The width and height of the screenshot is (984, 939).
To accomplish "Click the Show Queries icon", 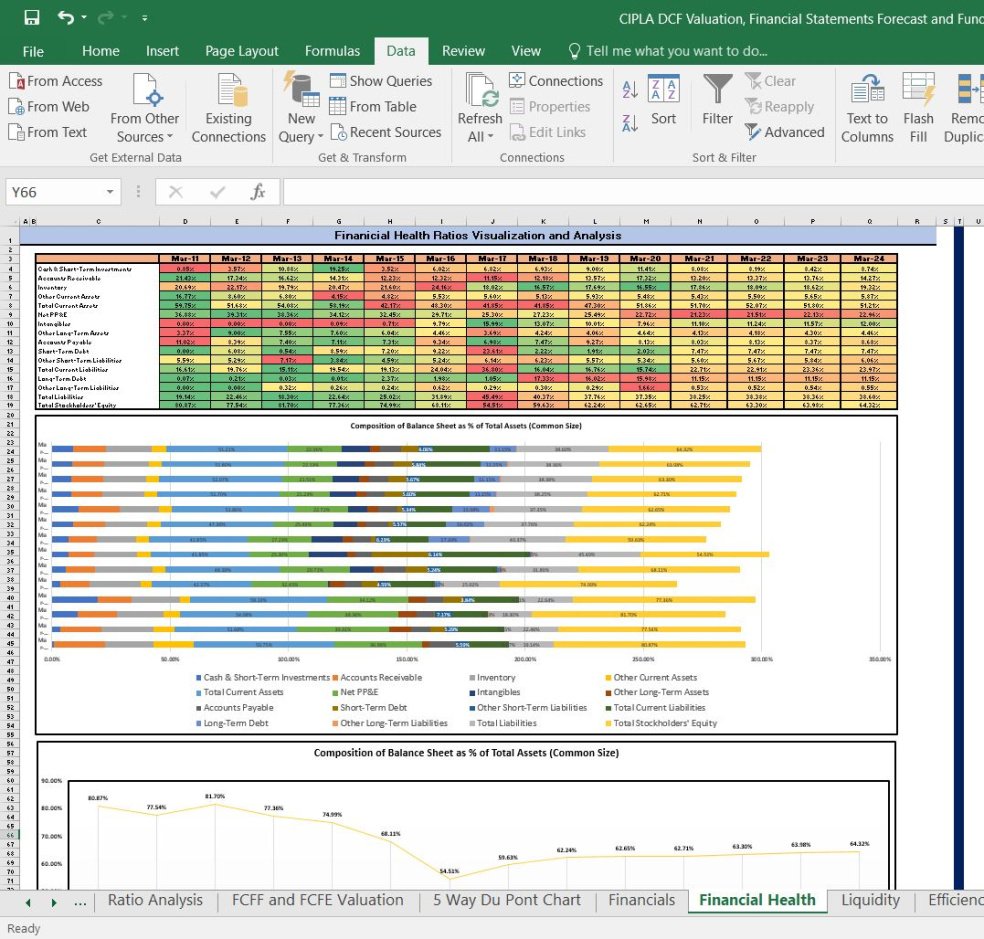I will [338, 80].
